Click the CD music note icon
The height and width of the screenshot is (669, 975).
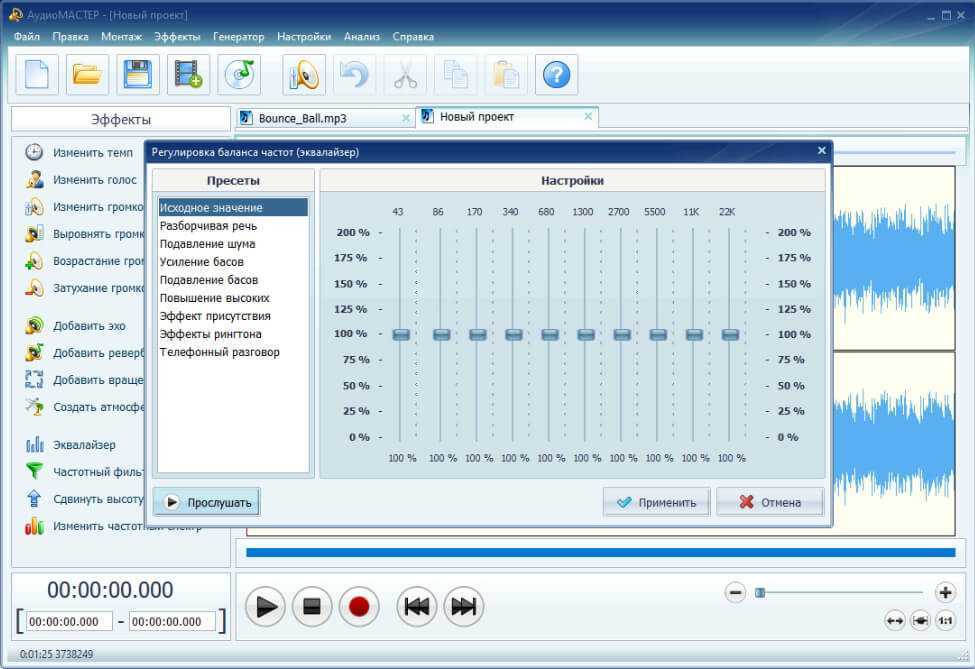tap(240, 75)
